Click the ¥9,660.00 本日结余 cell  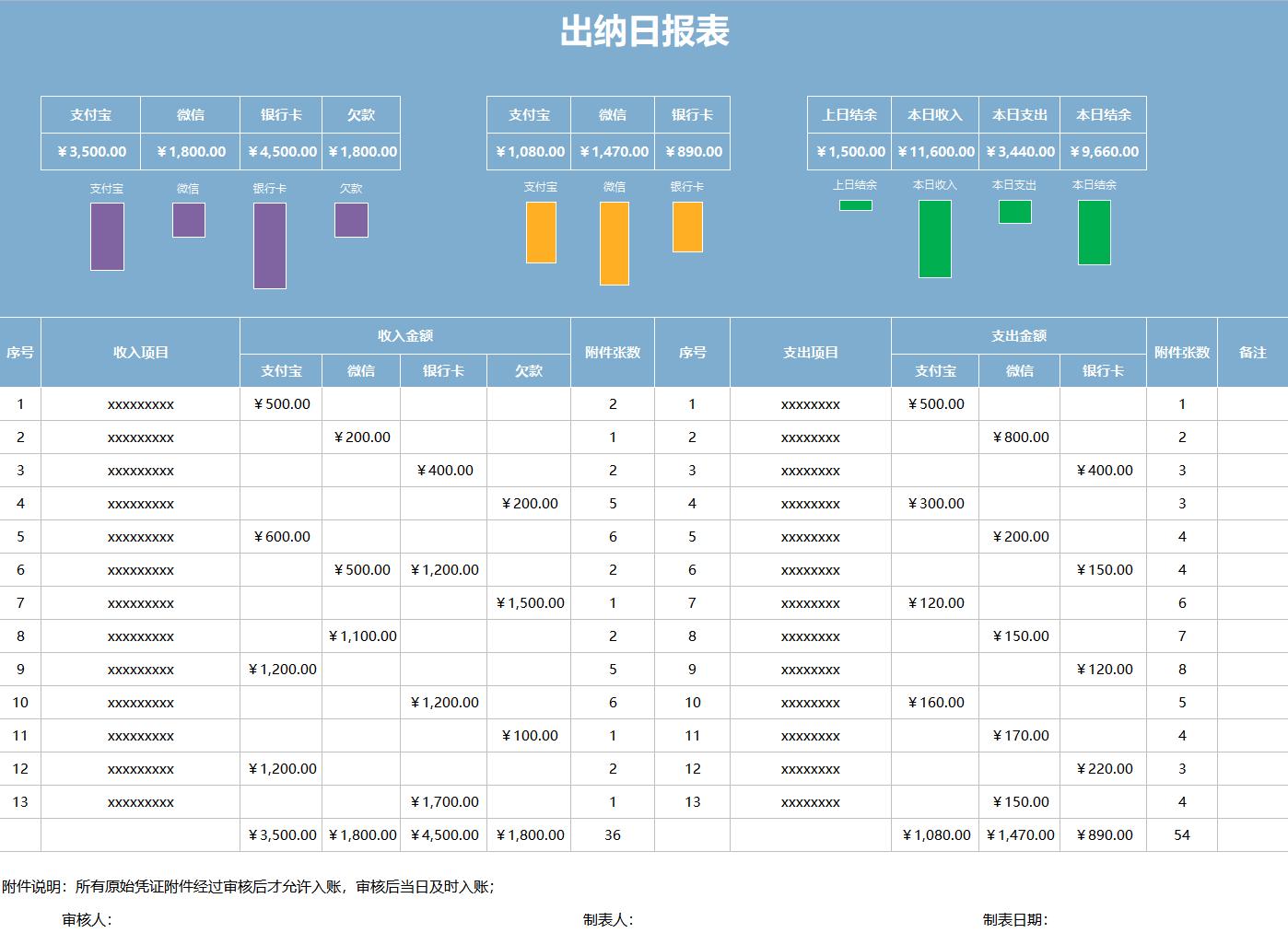point(1103,151)
